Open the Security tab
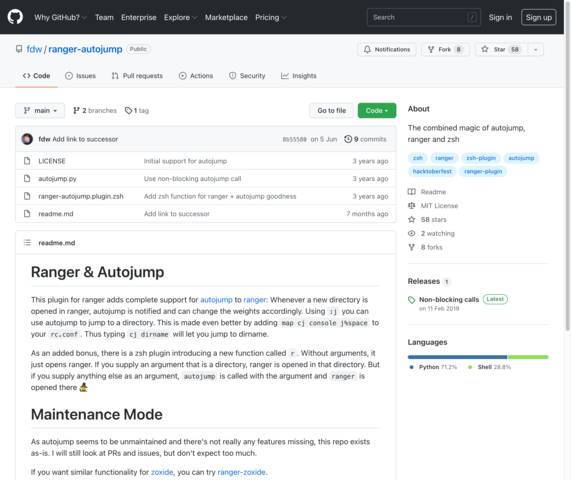Viewport: 571px width, 480px height. 247,76
